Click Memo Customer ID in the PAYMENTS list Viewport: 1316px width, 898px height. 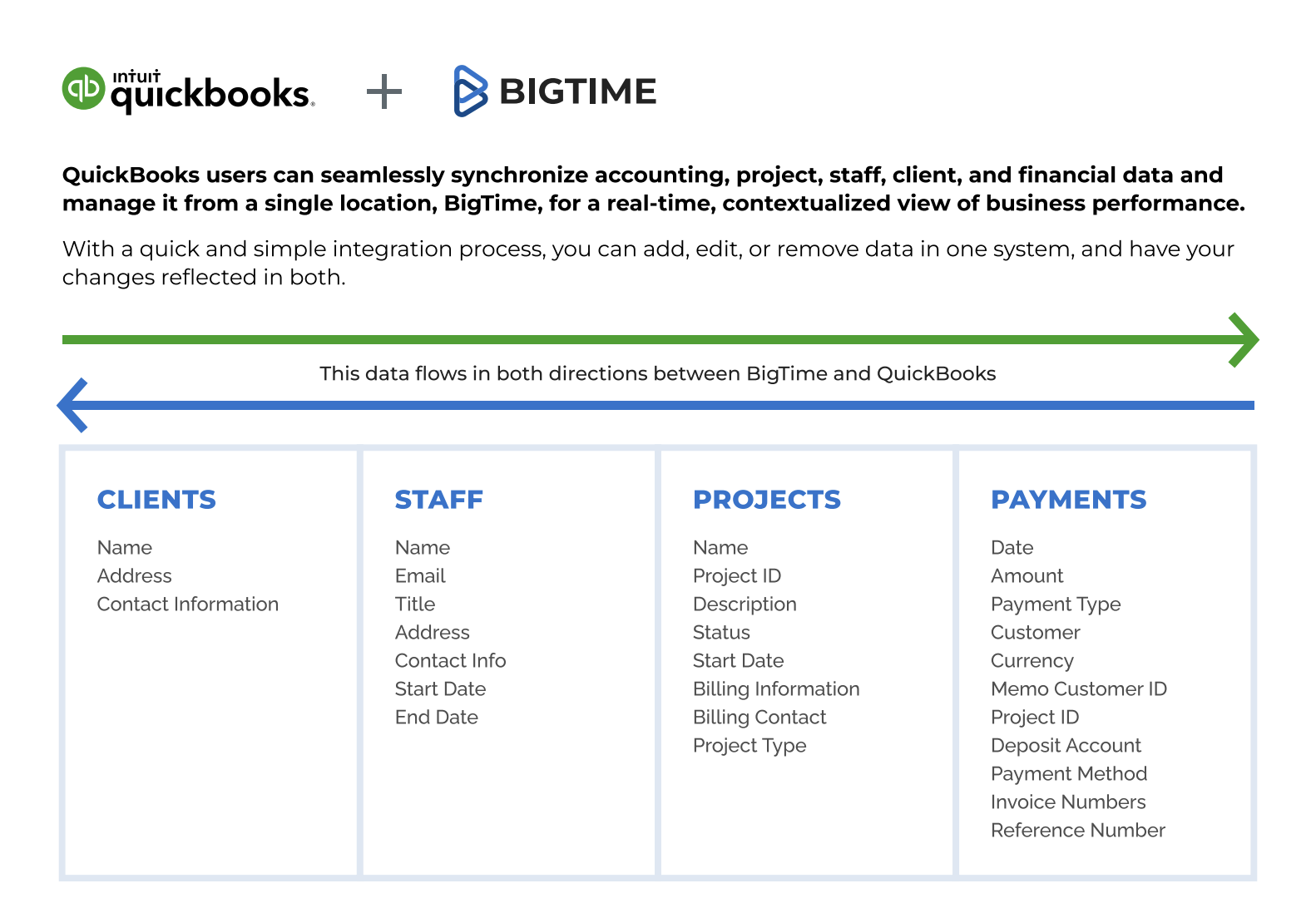click(x=1079, y=689)
